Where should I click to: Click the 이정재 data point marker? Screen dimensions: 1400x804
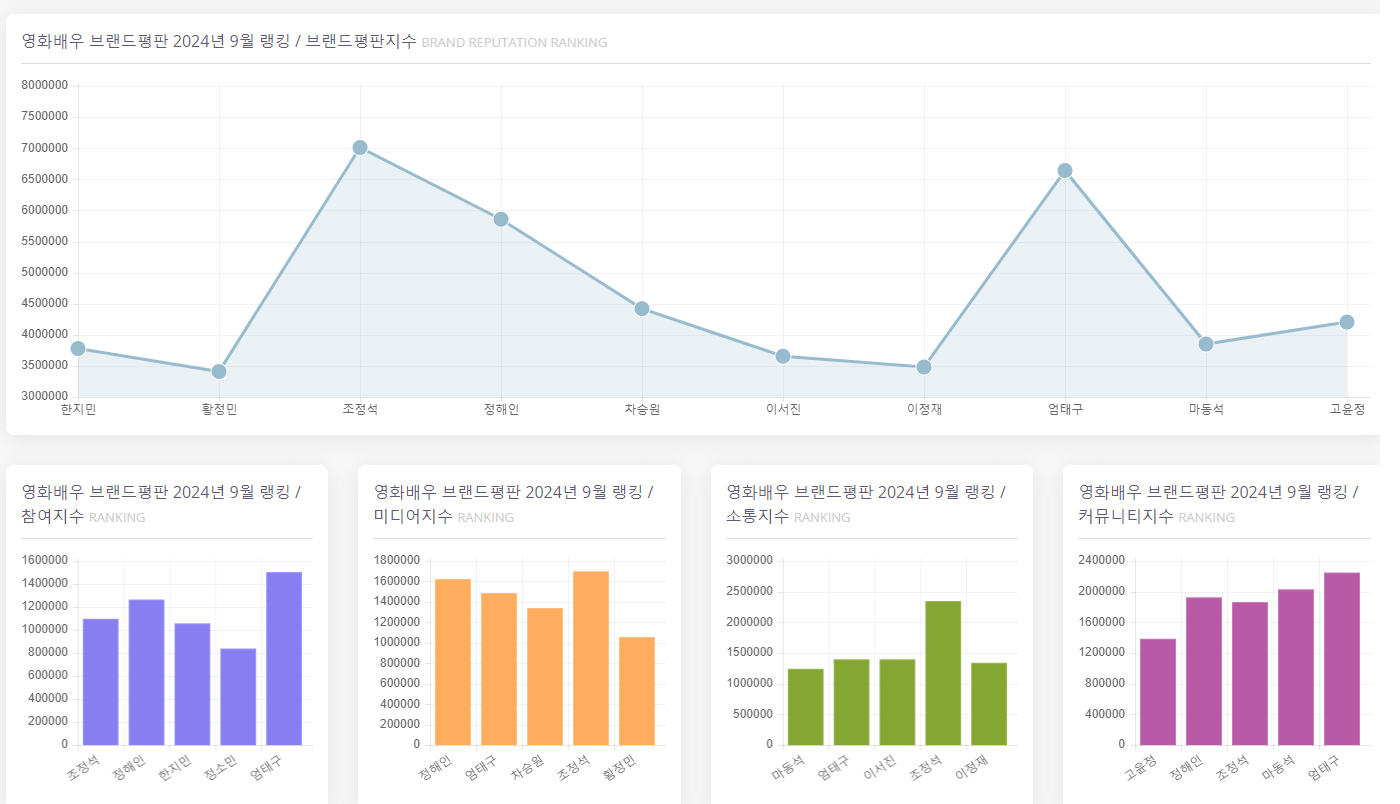(924, 367)
